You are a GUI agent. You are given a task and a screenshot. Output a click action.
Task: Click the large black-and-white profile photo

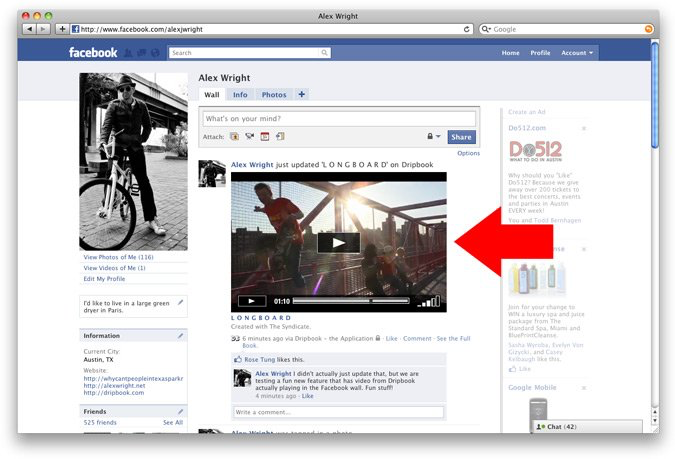[133, 162]
